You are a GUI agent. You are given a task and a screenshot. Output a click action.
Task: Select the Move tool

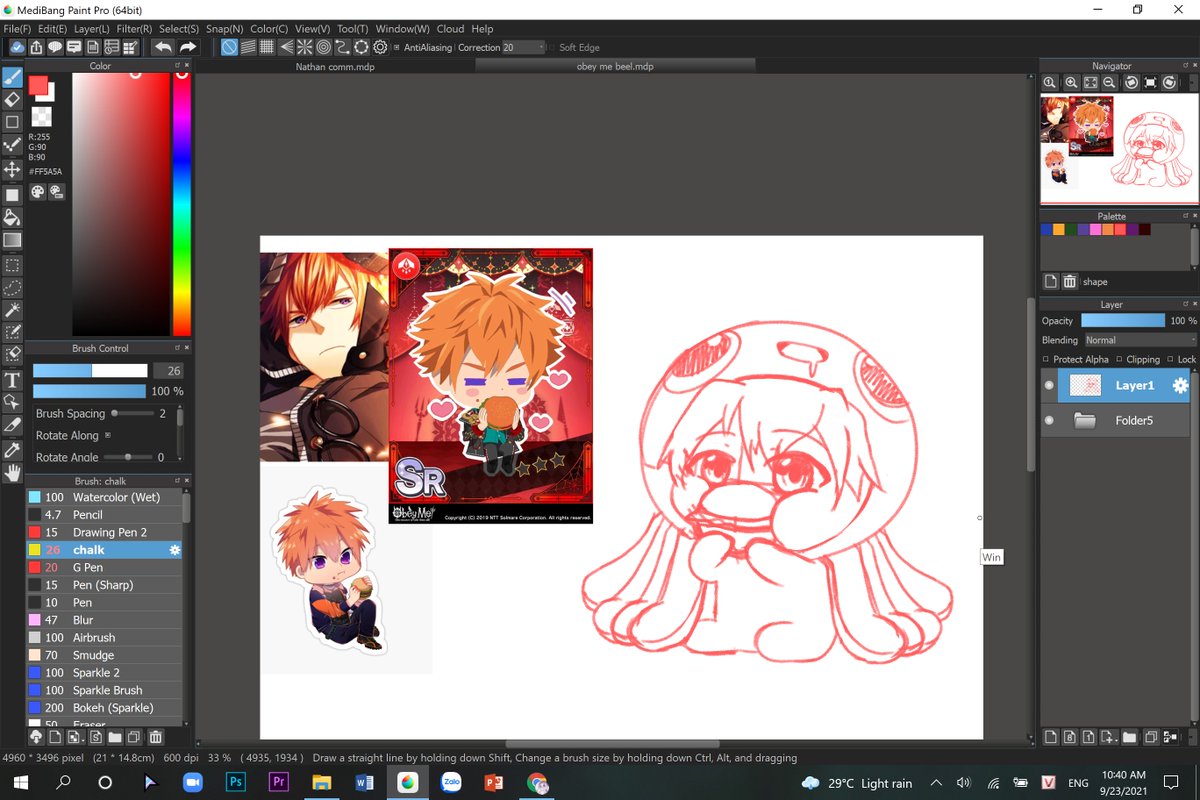pos(12,170)
